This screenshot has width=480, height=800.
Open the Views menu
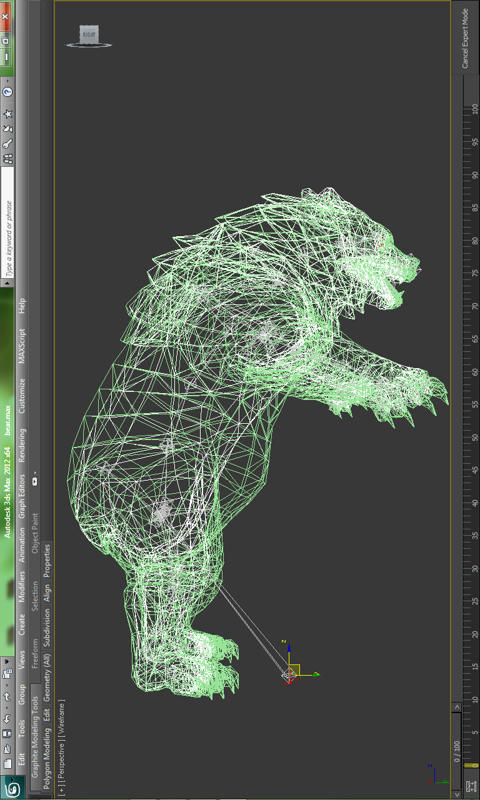point(21,660)
